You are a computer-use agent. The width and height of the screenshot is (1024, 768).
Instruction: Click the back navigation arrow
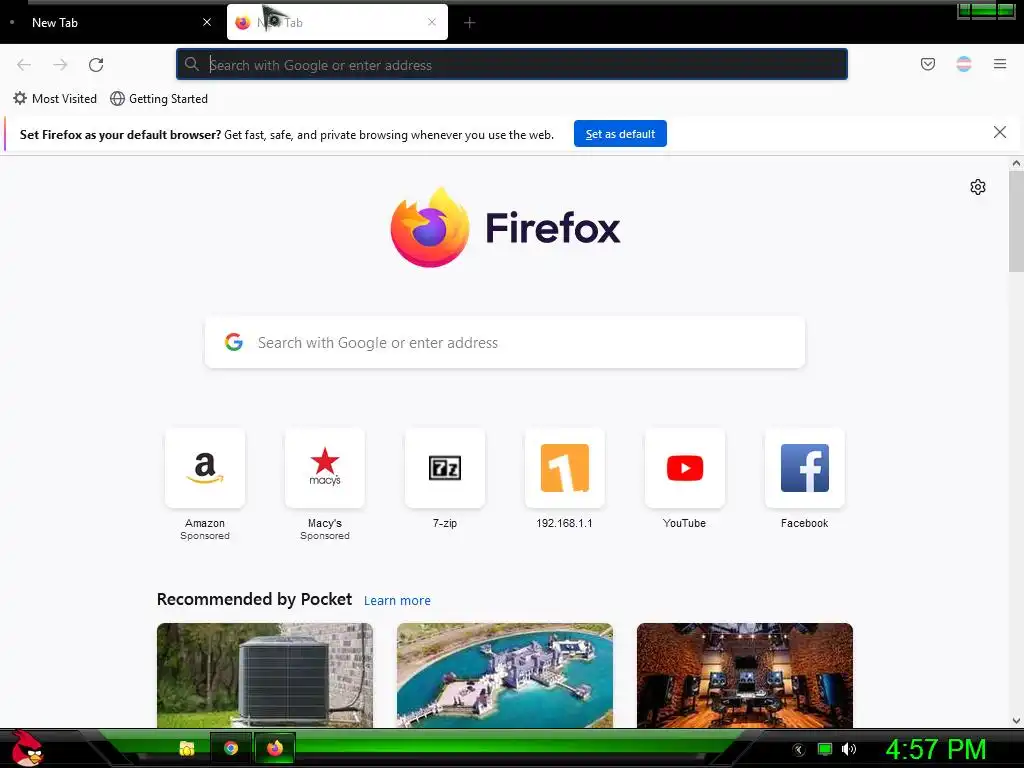point(24,65)
